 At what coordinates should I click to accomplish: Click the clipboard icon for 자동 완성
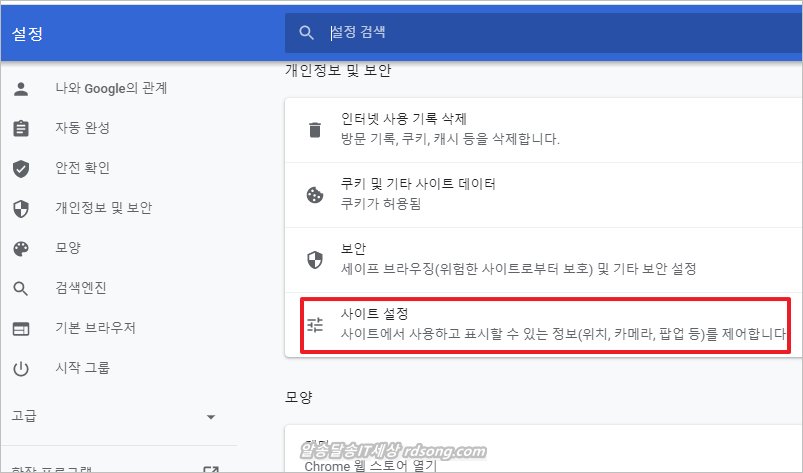pyautogui.click(x=21, y=128)
